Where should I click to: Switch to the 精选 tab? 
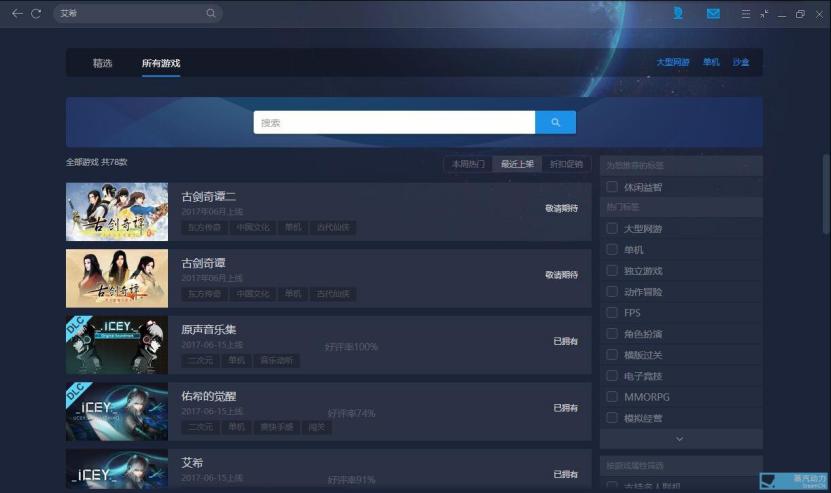(x=102, y=63)
